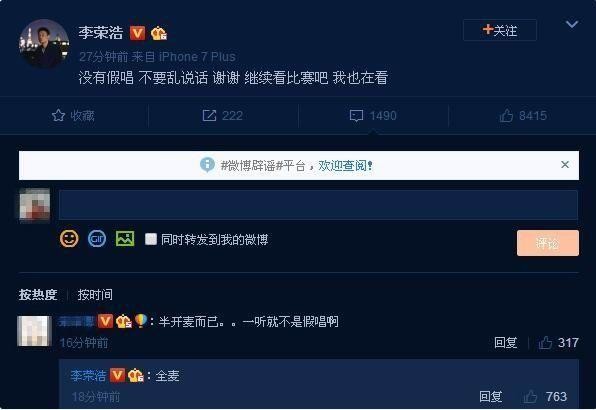596x410 pixels.
Task: Like the post with 8415 thumbs-up
Action: [506, 116]
